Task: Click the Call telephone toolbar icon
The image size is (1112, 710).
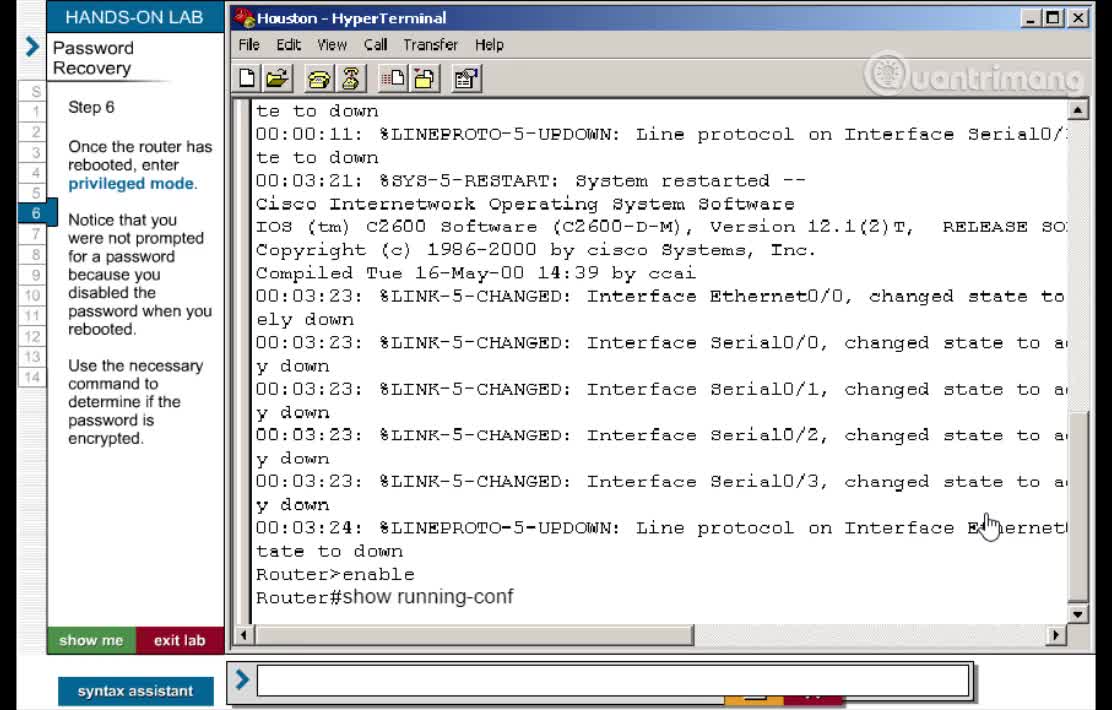Action: (x=318, y=78)
